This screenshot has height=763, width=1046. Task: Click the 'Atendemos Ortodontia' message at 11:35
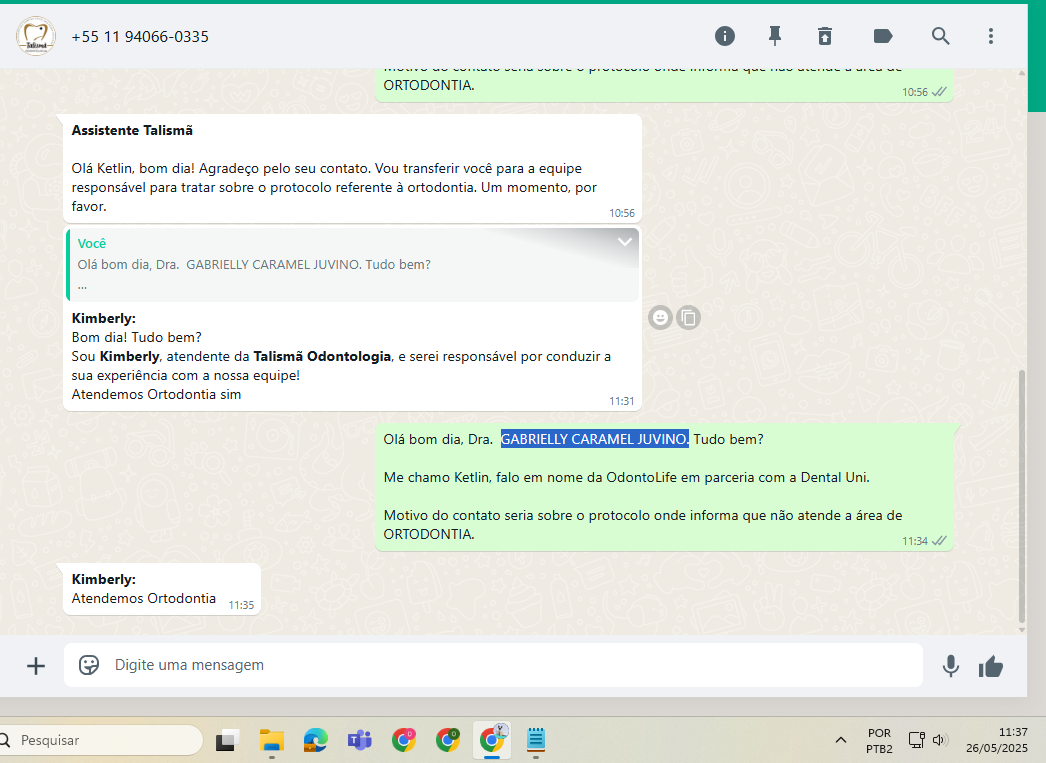point(162,589)
